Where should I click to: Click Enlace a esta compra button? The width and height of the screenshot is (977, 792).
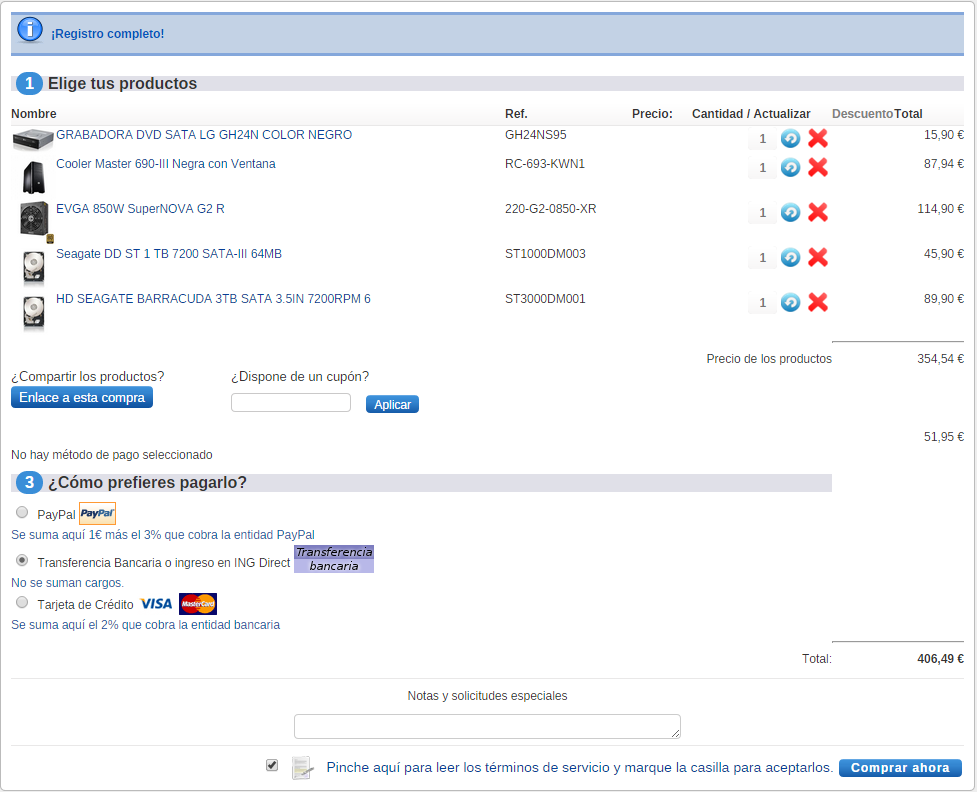tap(82, 398)
